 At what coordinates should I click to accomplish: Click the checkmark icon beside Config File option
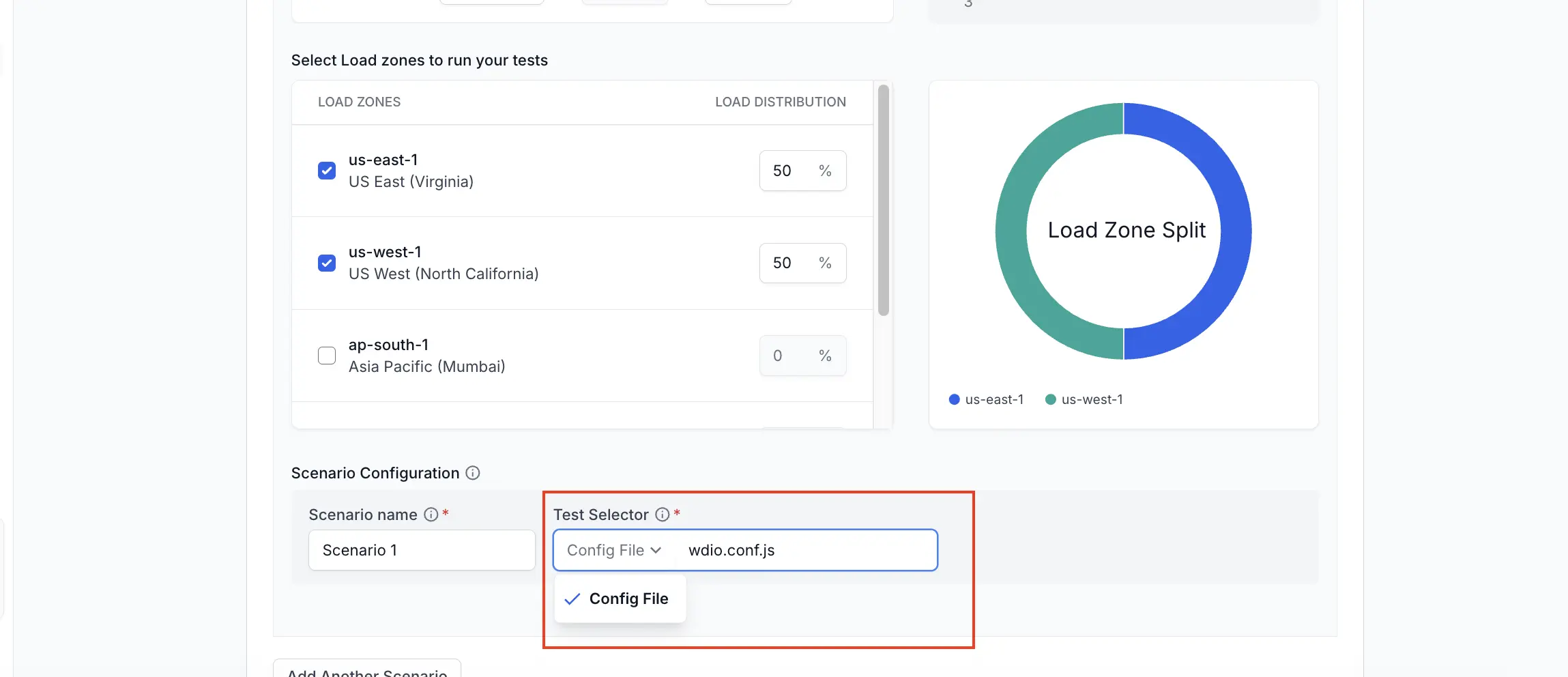coord(572,599)
